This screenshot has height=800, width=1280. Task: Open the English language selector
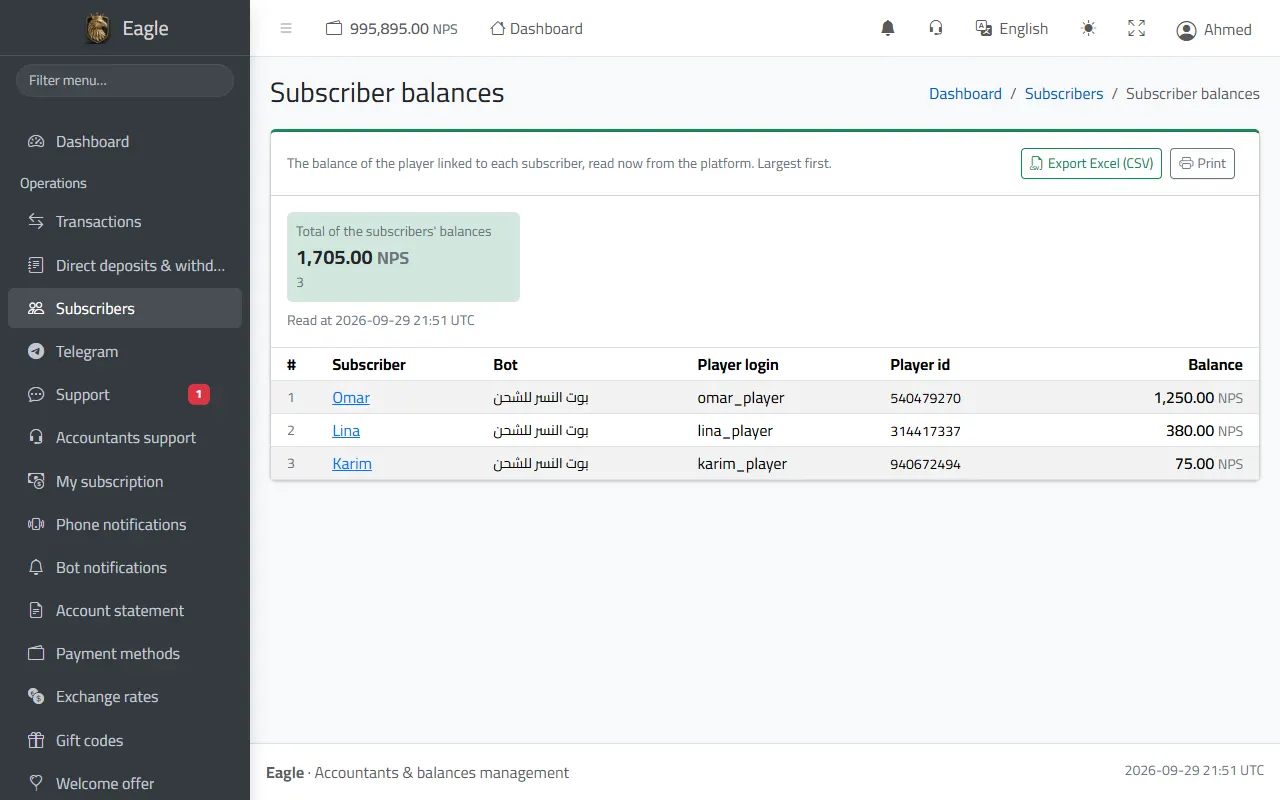(x=1012, y=29)
